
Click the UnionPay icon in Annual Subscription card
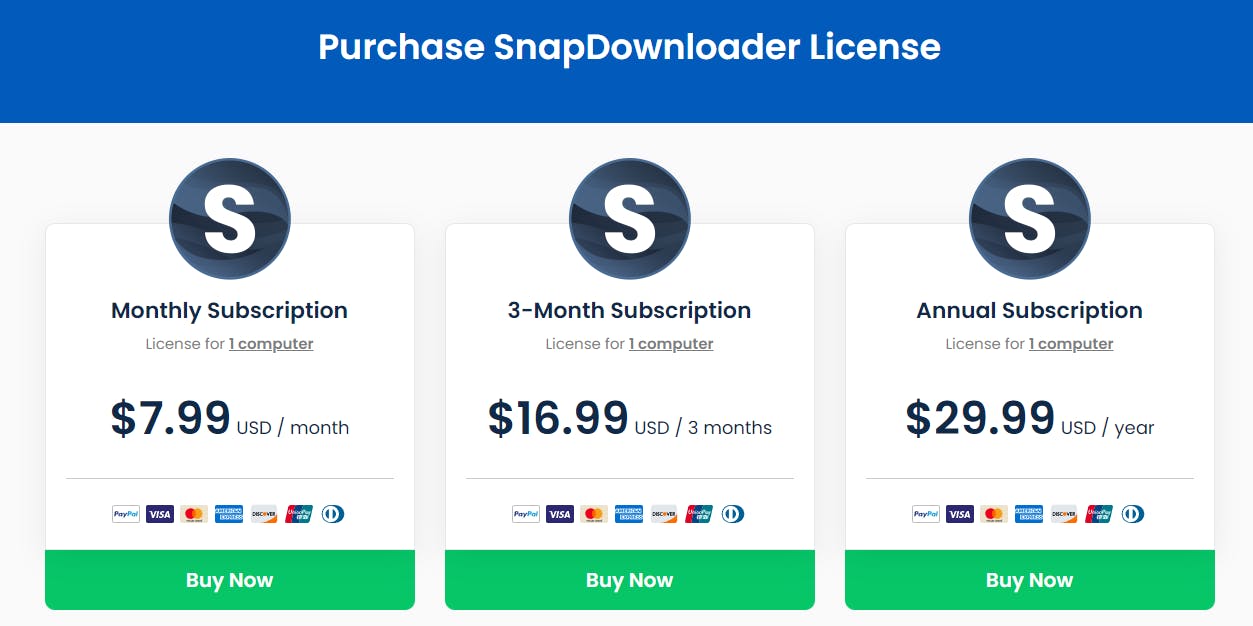pos(1099,514)
